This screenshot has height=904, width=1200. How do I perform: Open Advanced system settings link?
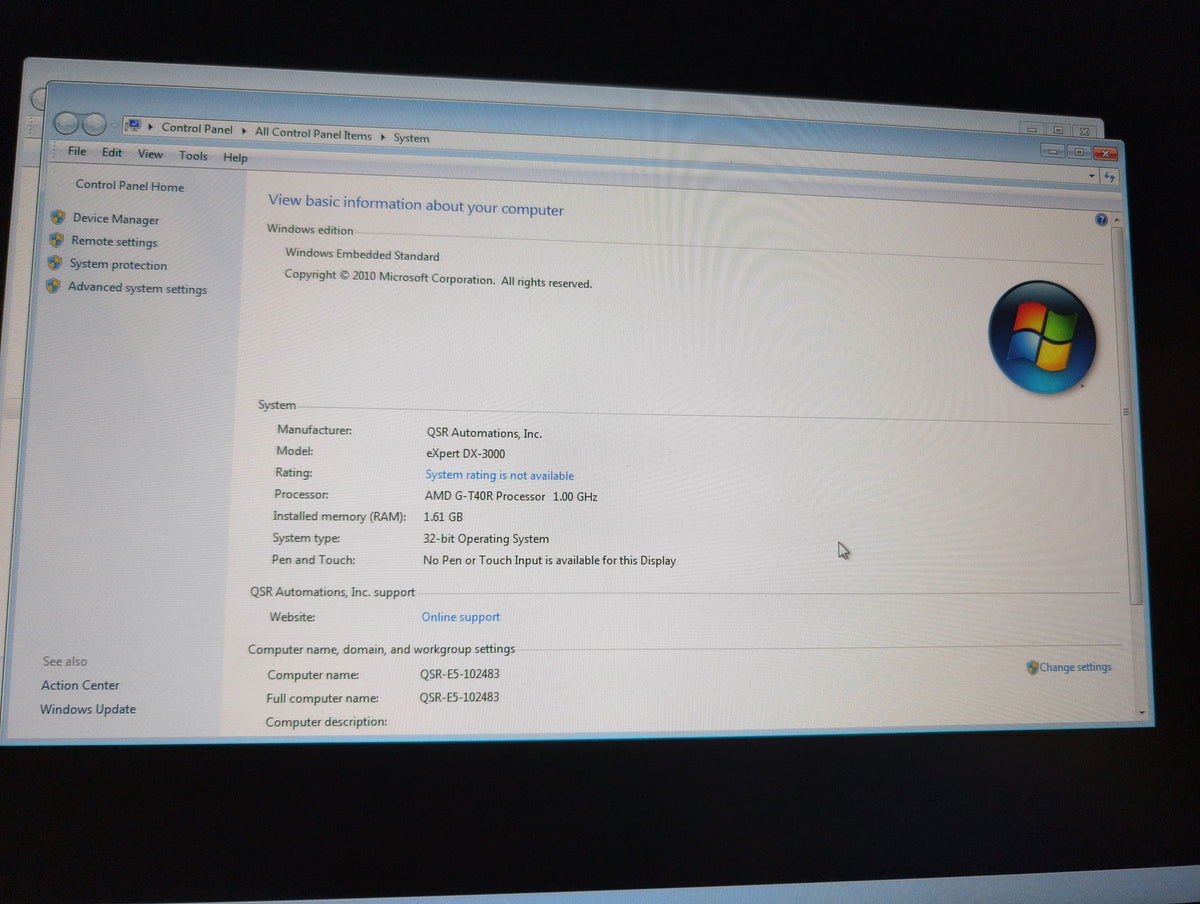tap(137, 288)
